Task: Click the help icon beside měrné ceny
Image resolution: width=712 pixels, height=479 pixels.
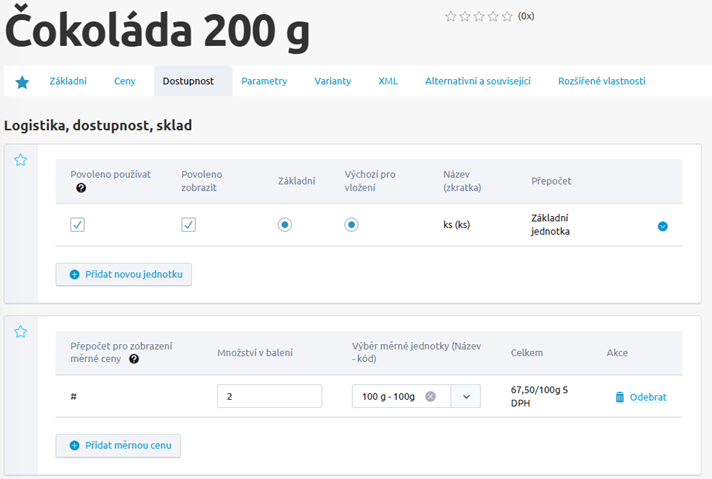Action: [x=134, y=359]
